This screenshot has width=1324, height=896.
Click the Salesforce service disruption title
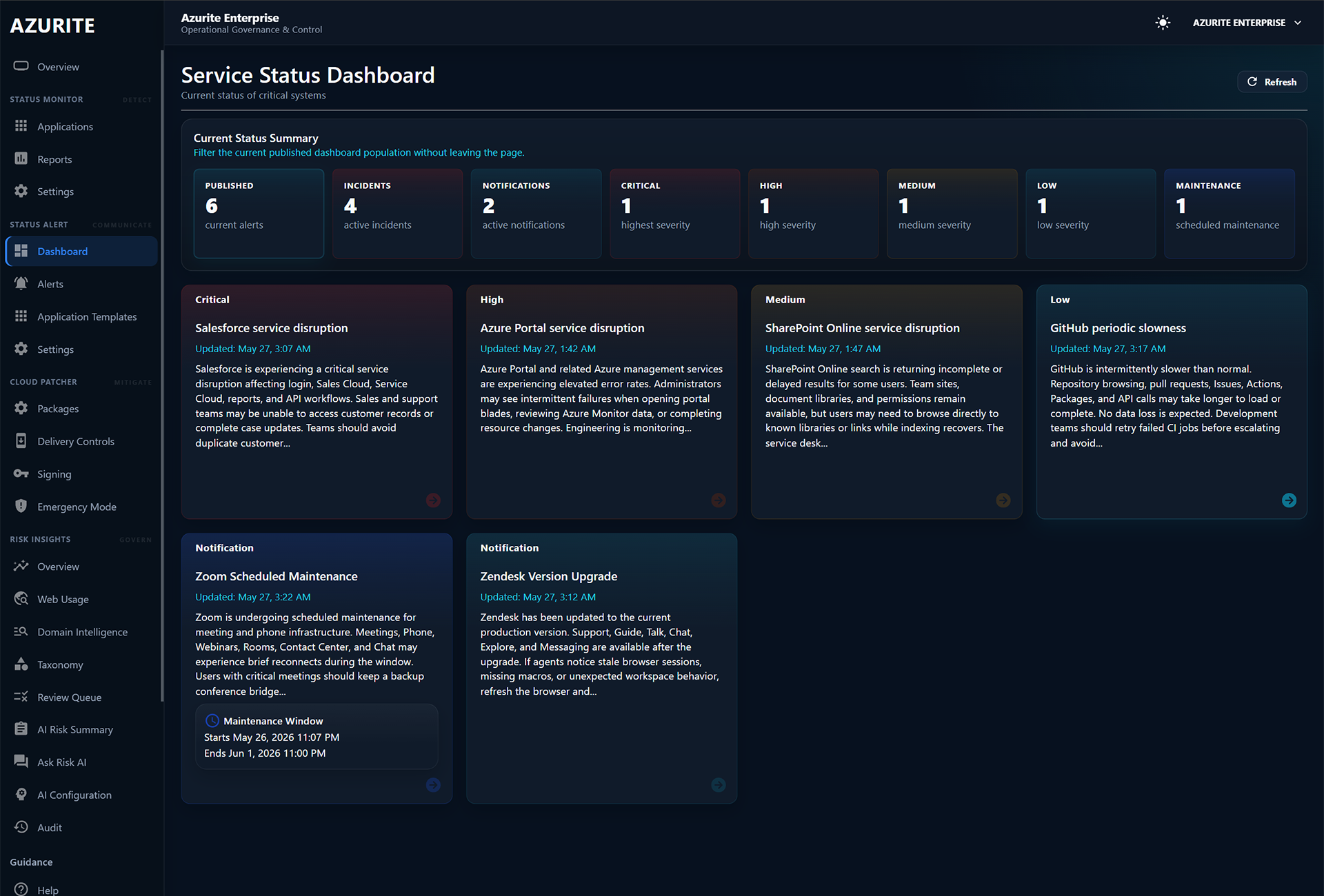(x=271, y=328)
